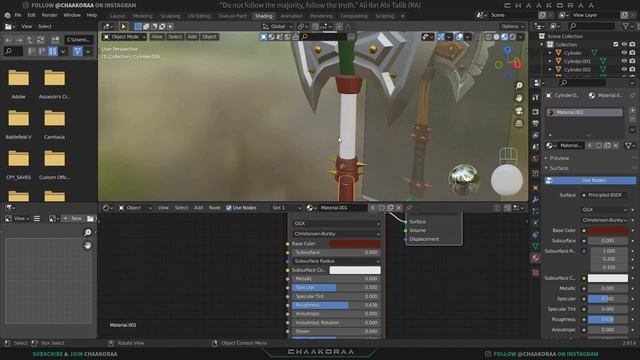The width and height of the screenshot is (640, 360).
Task: Click Principled BSDF surface shader button
Action: coord(605,195)
